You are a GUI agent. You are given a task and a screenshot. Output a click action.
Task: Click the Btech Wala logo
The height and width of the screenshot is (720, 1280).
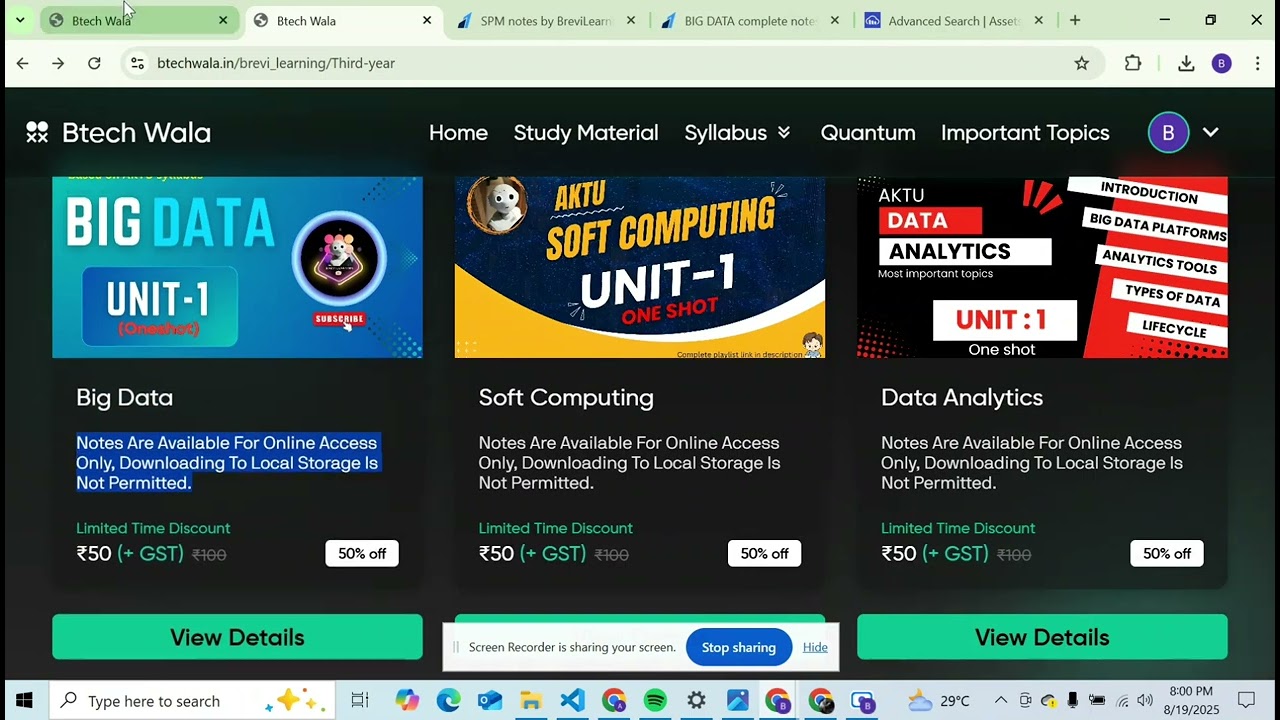click(x=119, y=132)
